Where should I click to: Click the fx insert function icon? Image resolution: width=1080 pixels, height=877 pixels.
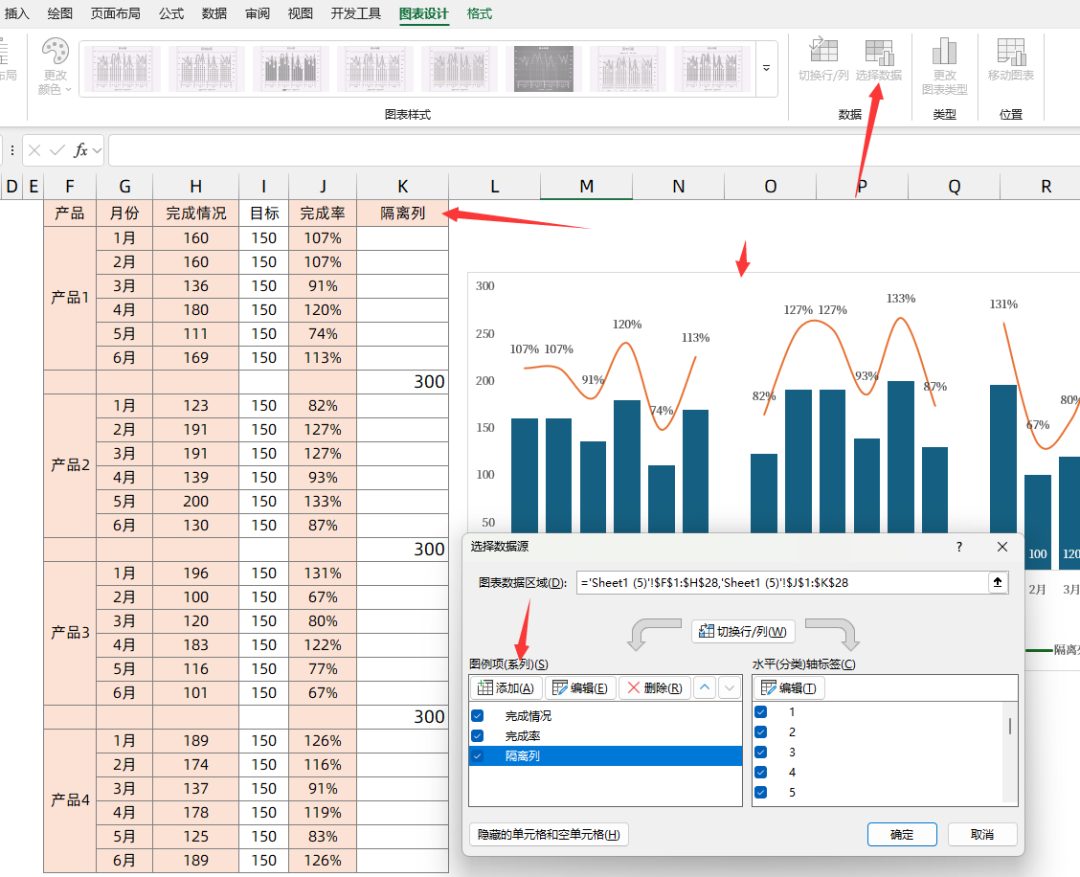tap(80, 150)
